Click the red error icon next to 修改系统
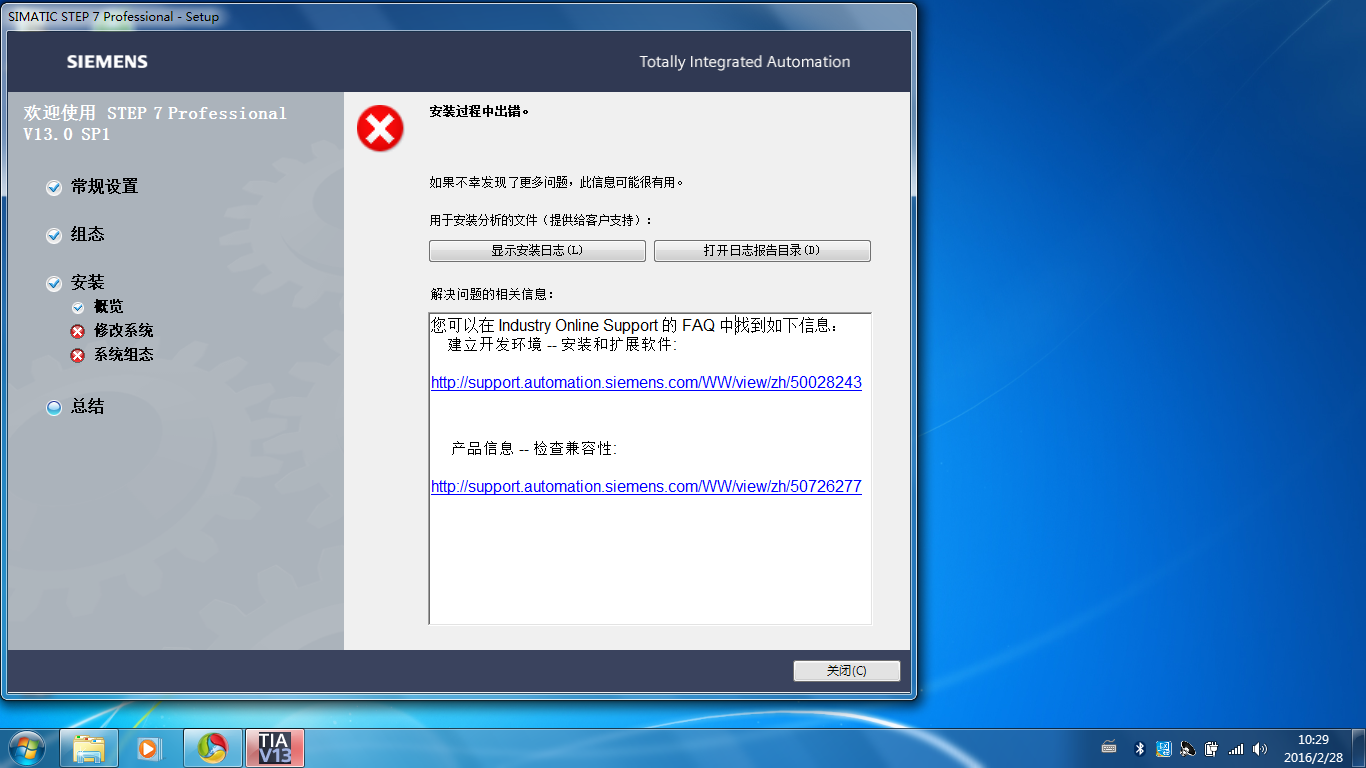Image resolution: width=1366 pixels, height=768 pixels. 78,331
